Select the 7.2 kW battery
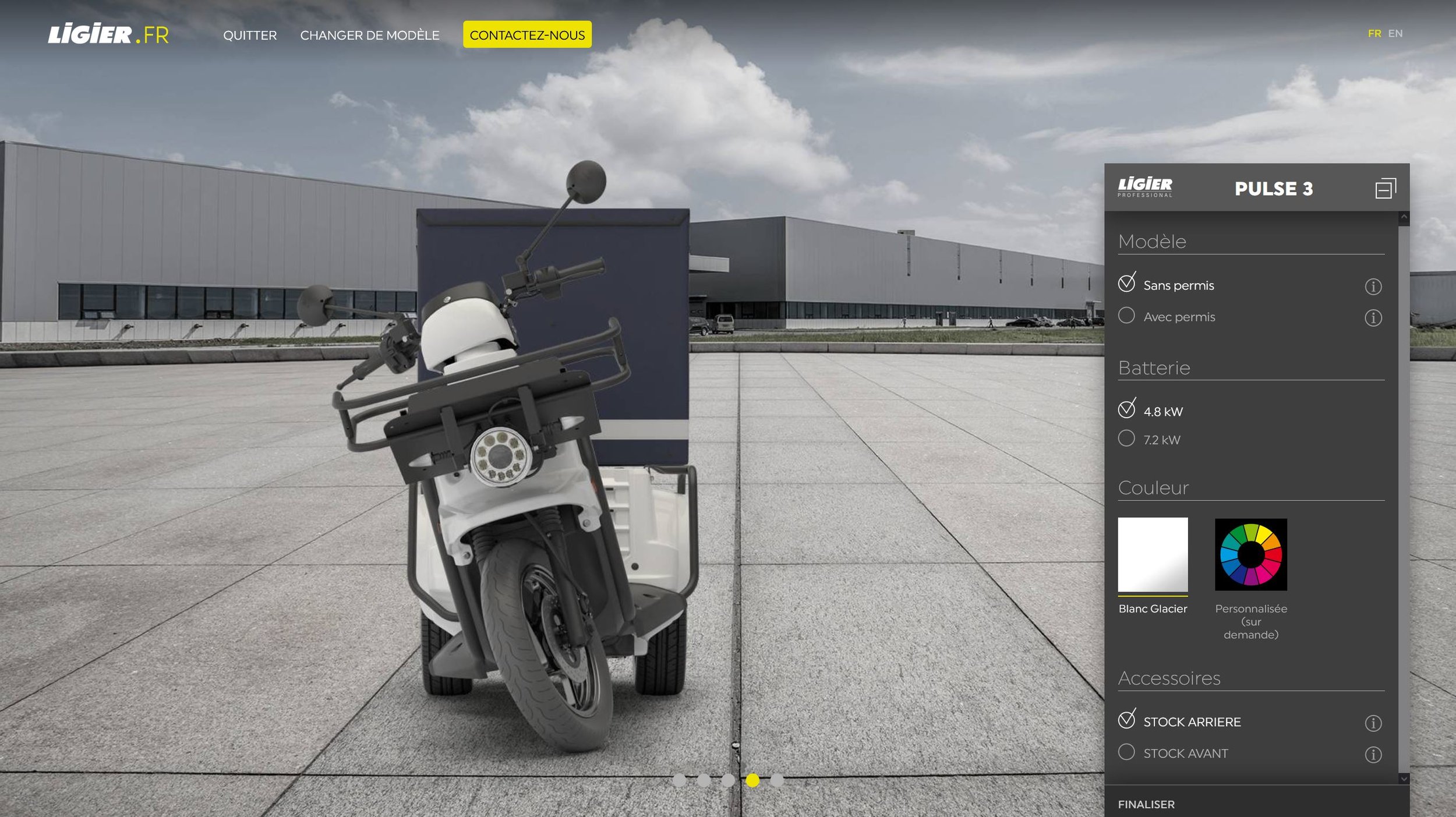 tap(1149, 439)
